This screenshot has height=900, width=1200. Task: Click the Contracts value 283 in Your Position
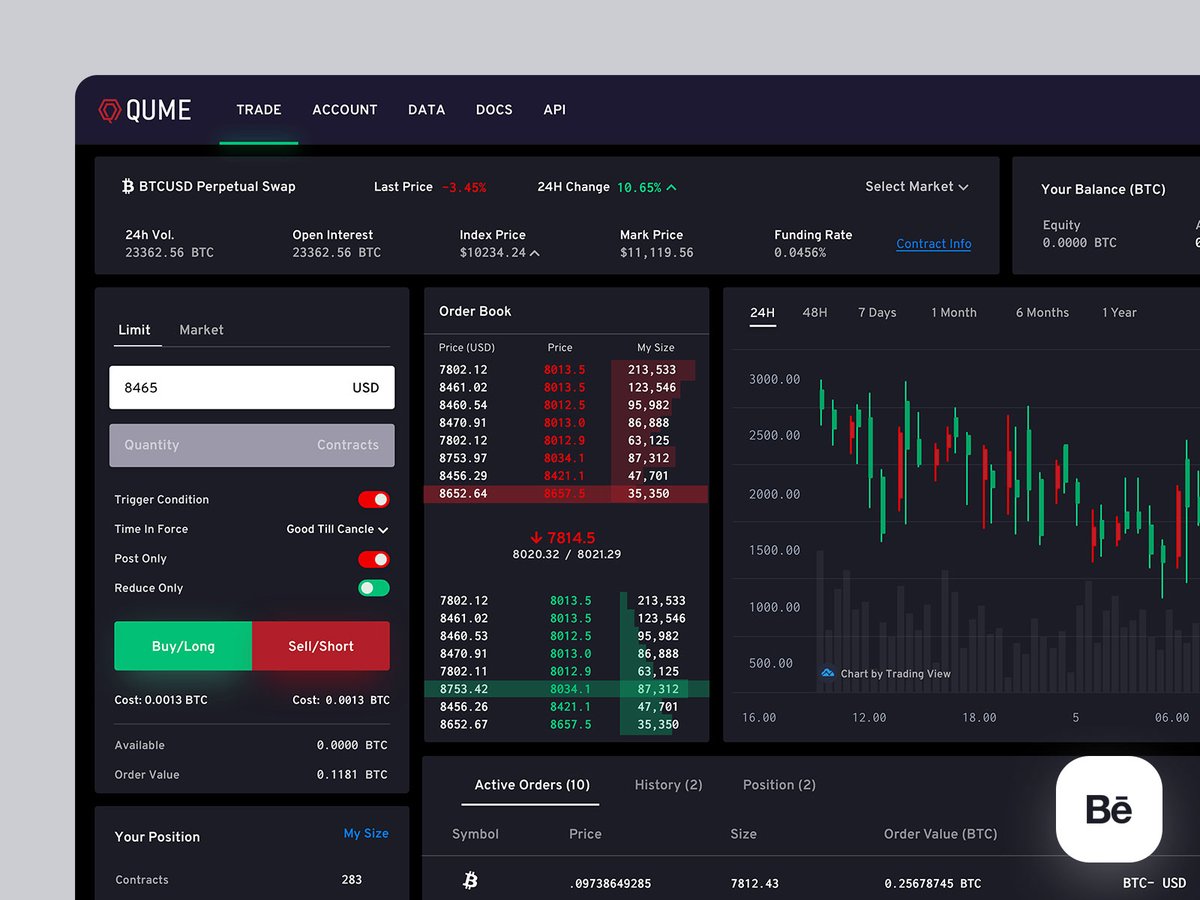point(351,880)
